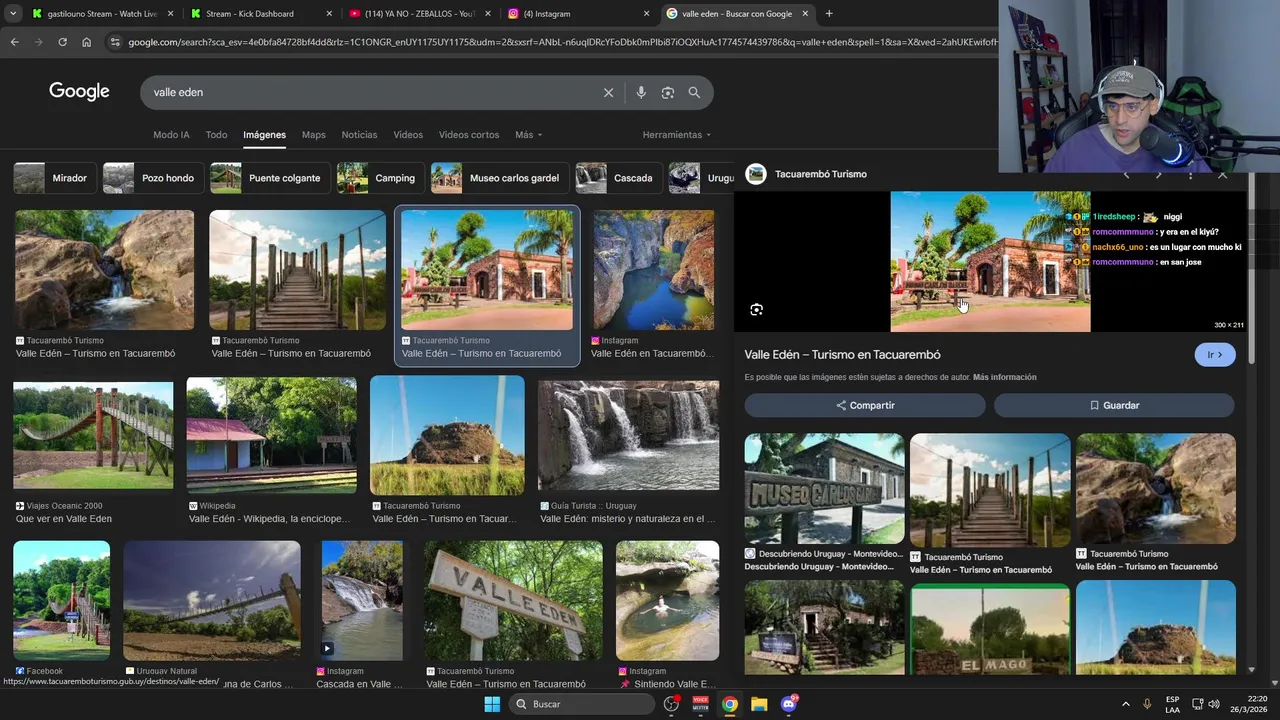1280x720 pixels.
Task: Open VALLE EDEN sign image thumbnail
Action: [513, 600]
